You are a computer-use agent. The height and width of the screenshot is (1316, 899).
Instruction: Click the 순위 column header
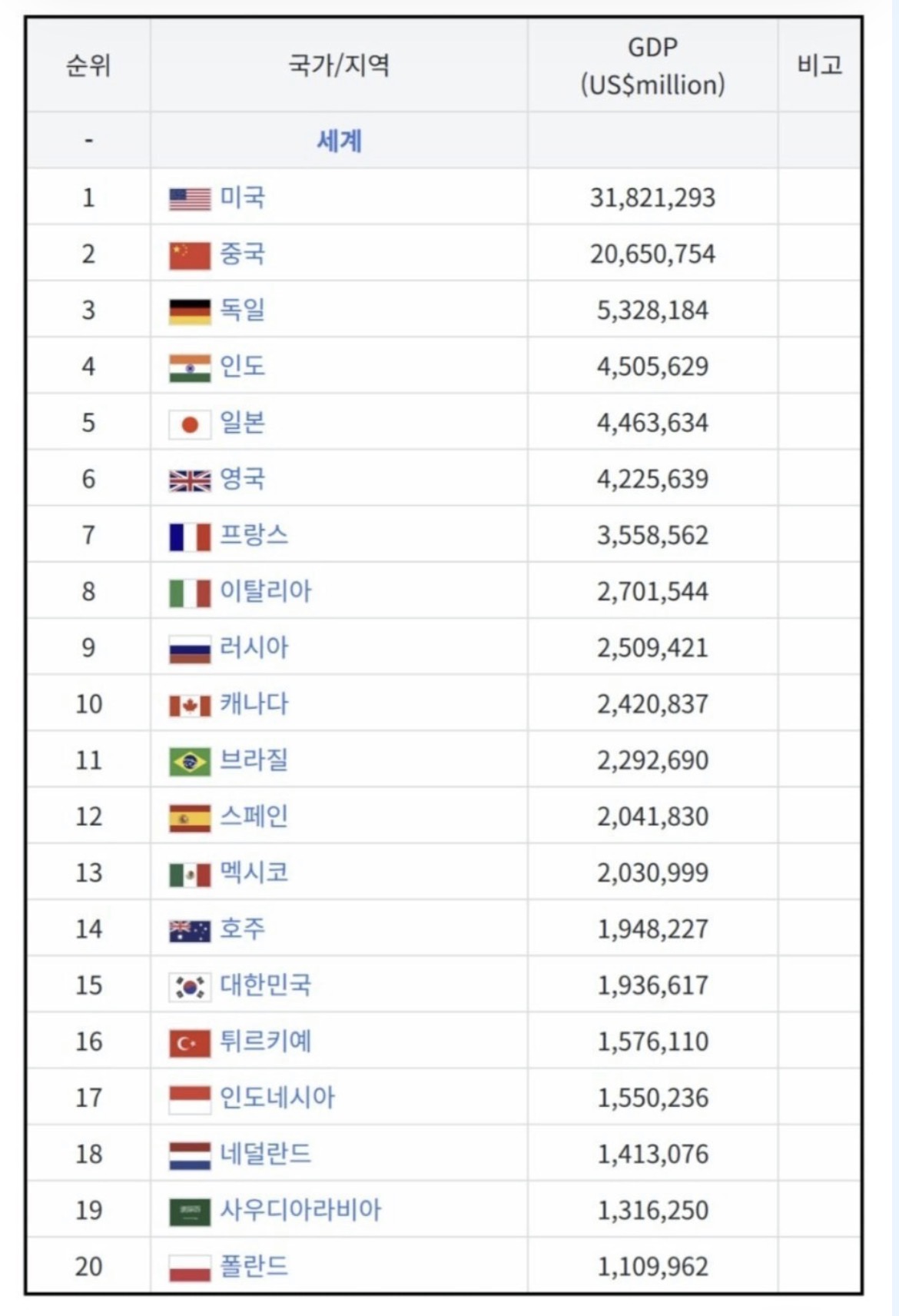click(x=88, y=65)
